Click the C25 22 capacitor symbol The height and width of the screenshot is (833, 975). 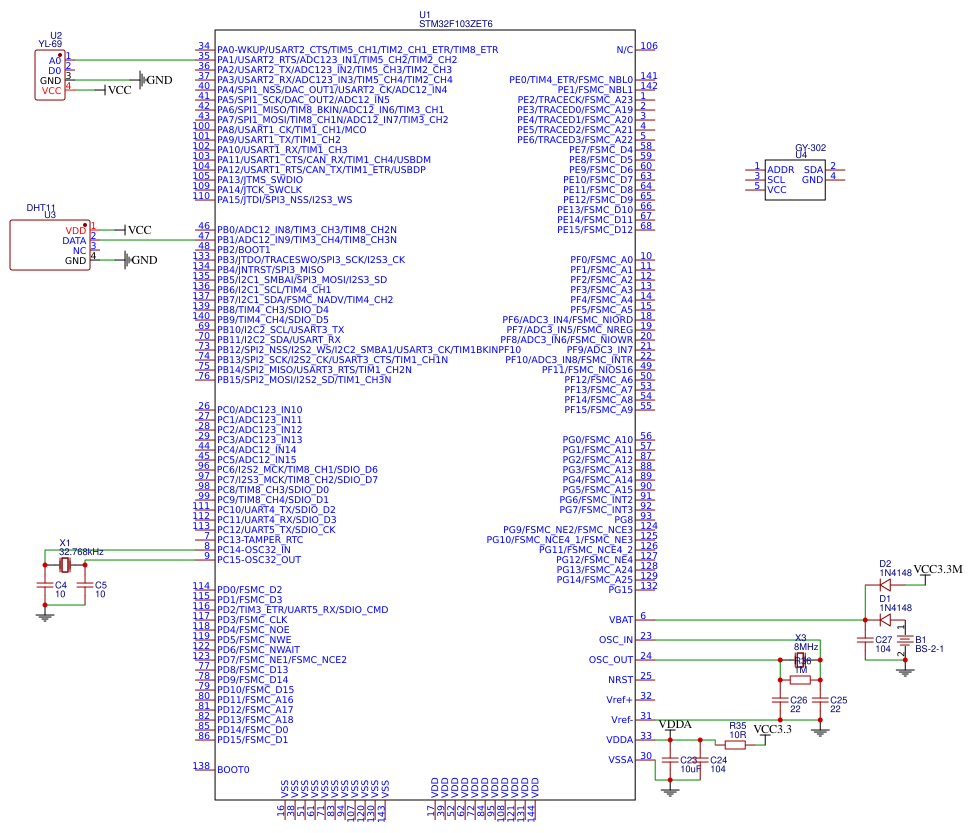[x=820, y=700]
